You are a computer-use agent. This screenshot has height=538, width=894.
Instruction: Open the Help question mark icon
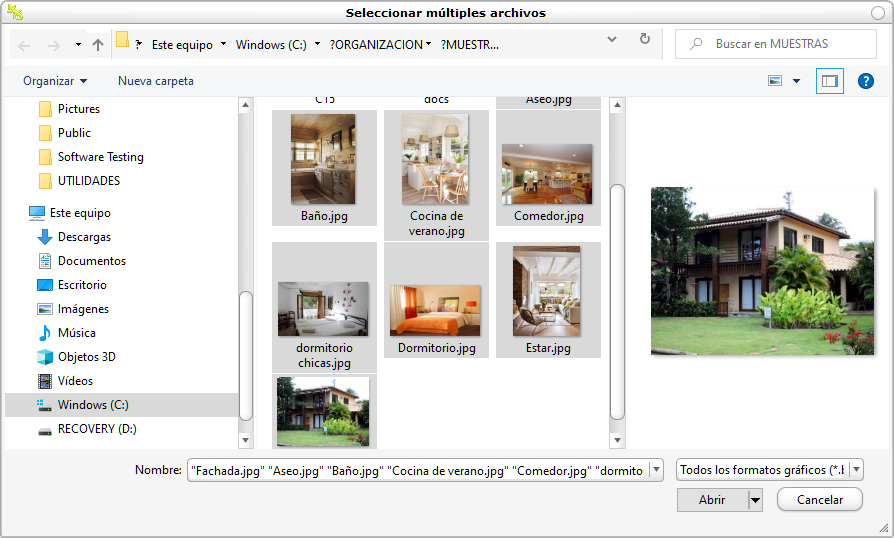click(866, 81)
